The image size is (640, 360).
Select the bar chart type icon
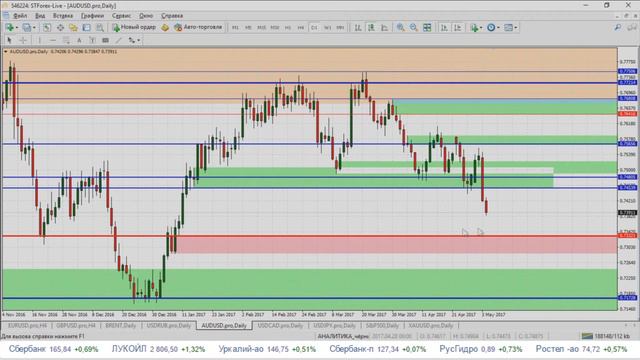click(358, 27)
